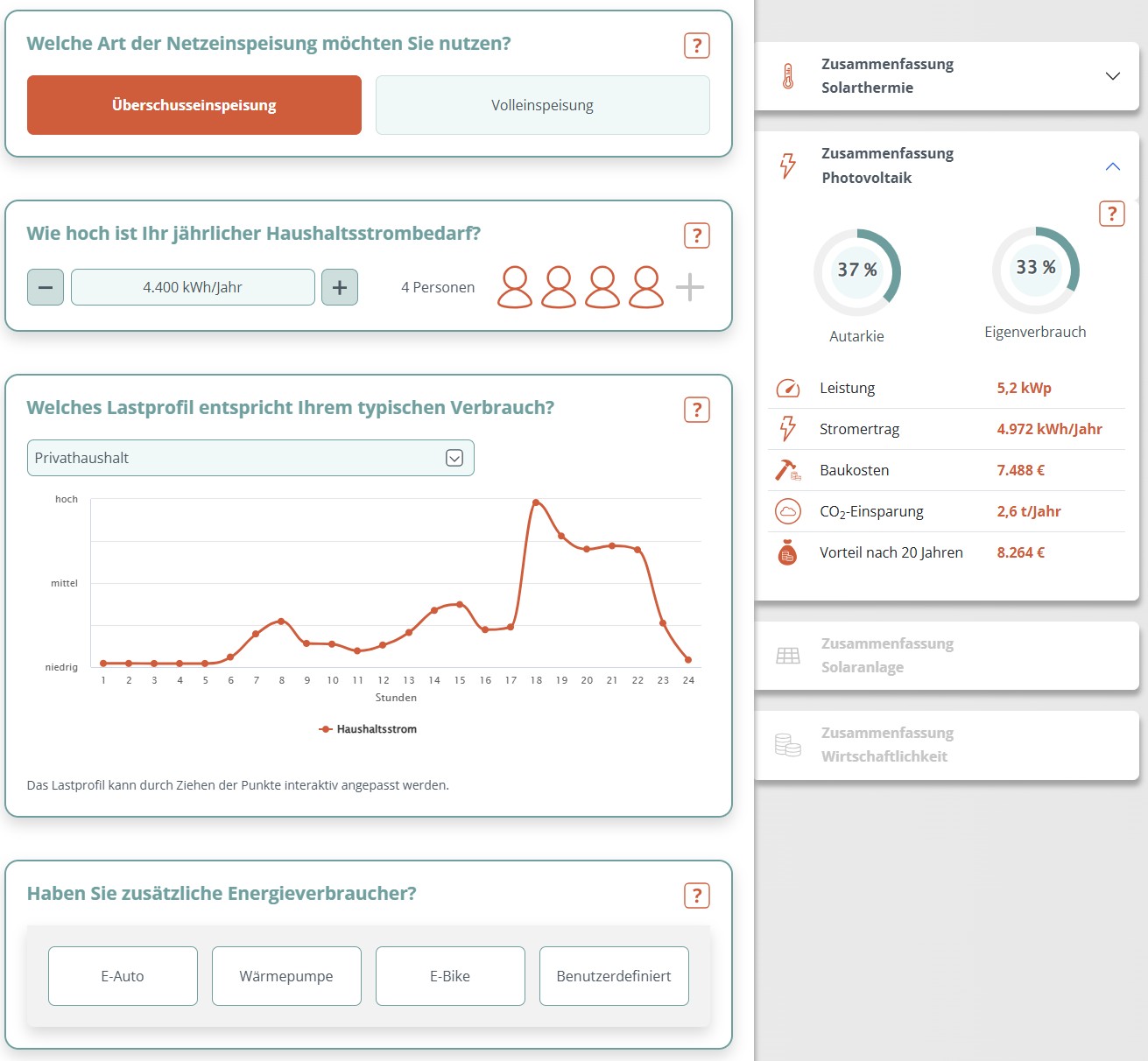Open help for Haushaltsstrombedarf question
Screen dimensions: 1148x1061
tap(697, 235)
